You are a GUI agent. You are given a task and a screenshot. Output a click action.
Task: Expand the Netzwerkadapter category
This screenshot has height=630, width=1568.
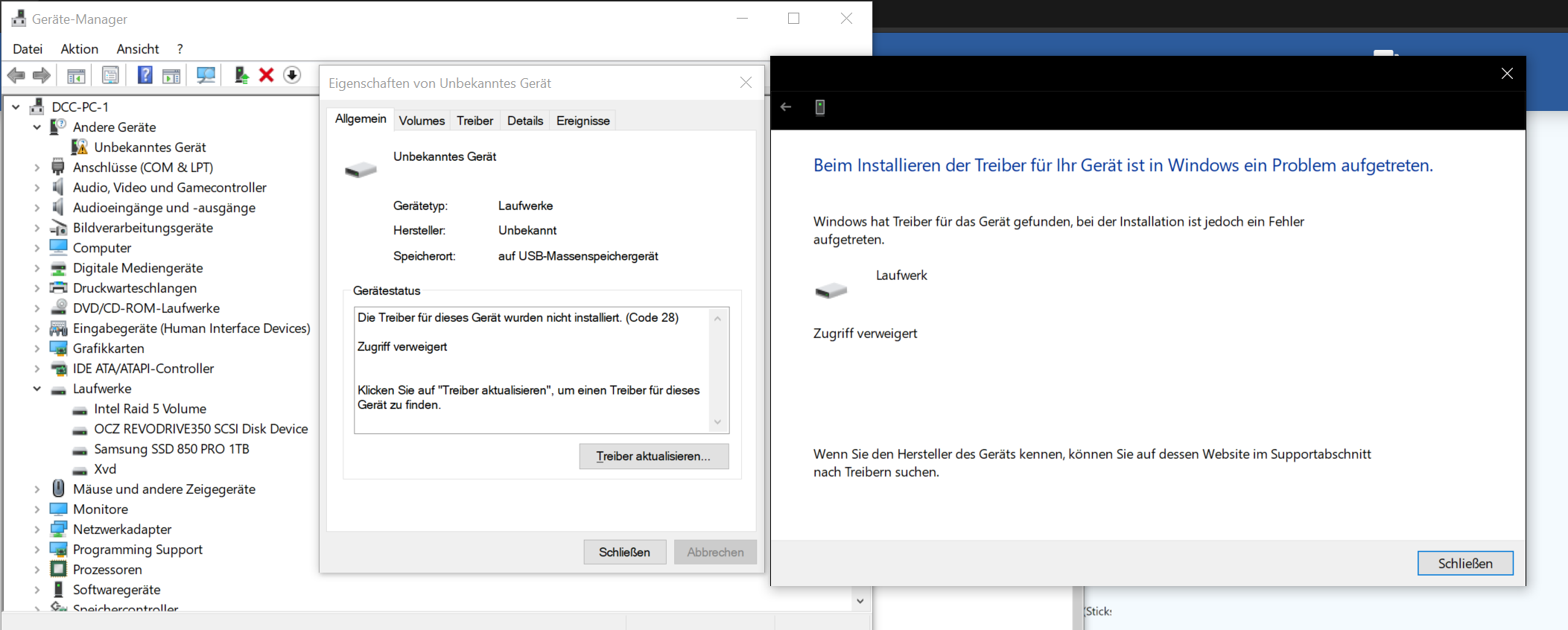pyautogui.click(x=36, y=529)
